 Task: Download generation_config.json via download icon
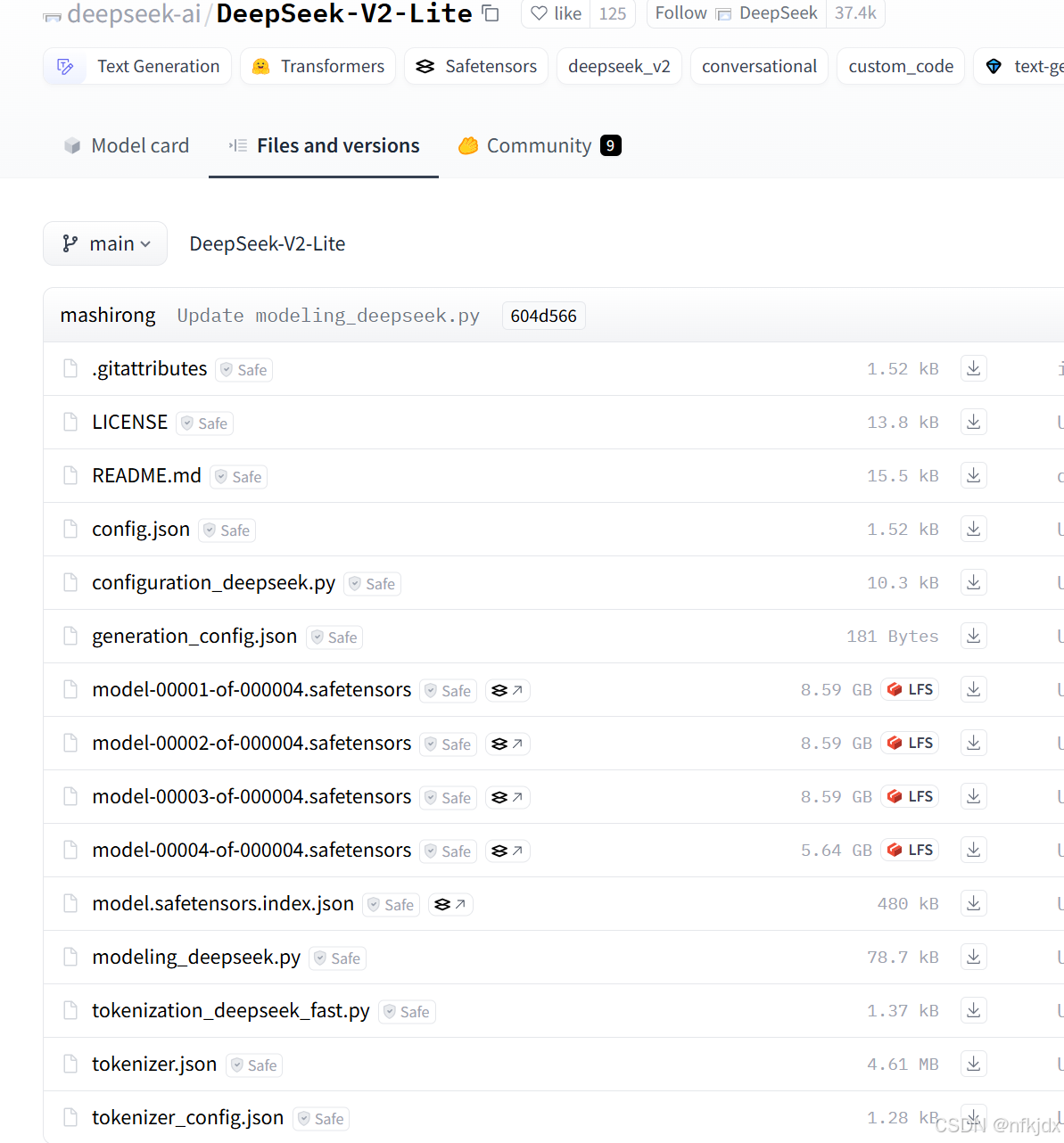[974, 636]
